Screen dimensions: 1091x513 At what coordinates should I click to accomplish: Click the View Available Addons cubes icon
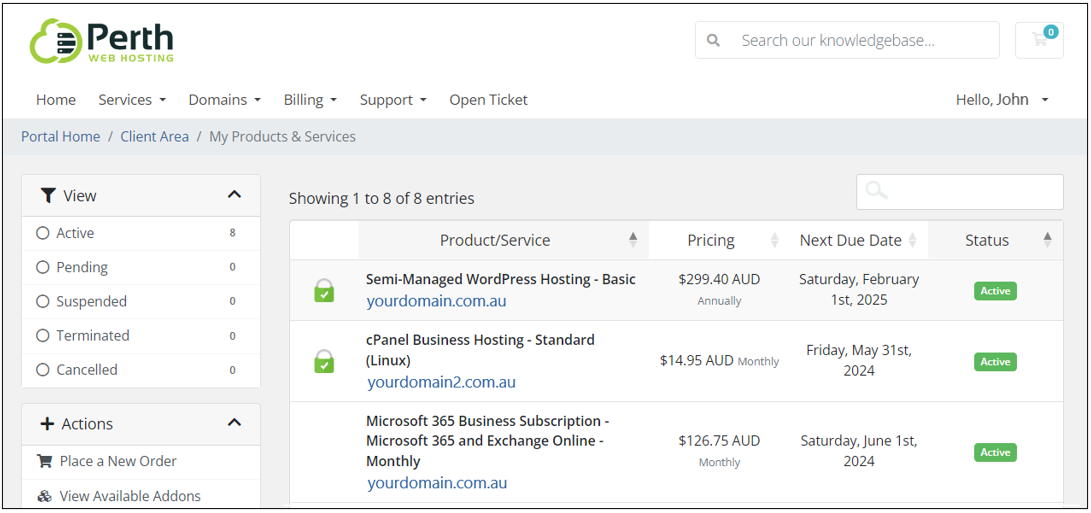(x=45, y=496)
